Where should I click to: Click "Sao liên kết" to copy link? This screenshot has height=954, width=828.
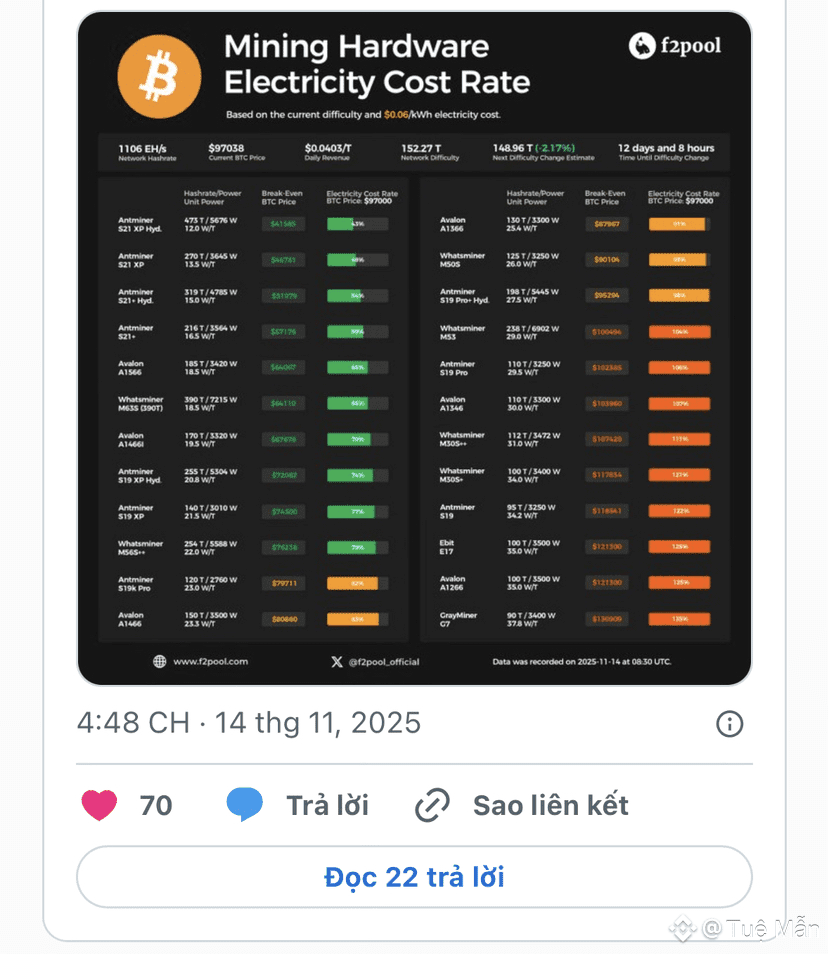click(551, 805)
